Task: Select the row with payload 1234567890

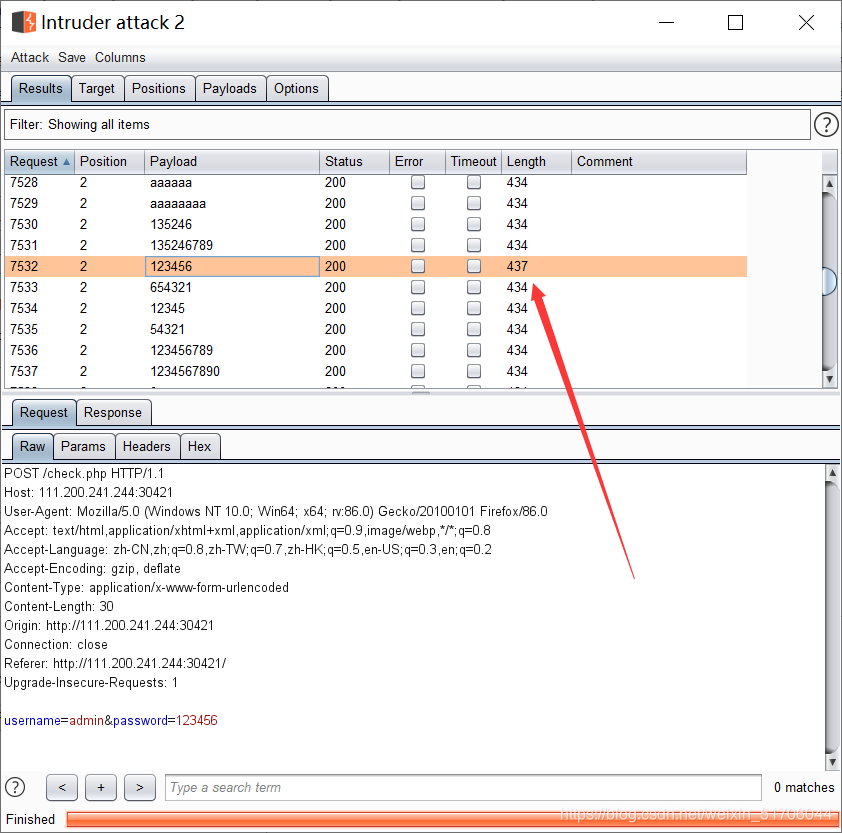Action: tap(376, 371)
